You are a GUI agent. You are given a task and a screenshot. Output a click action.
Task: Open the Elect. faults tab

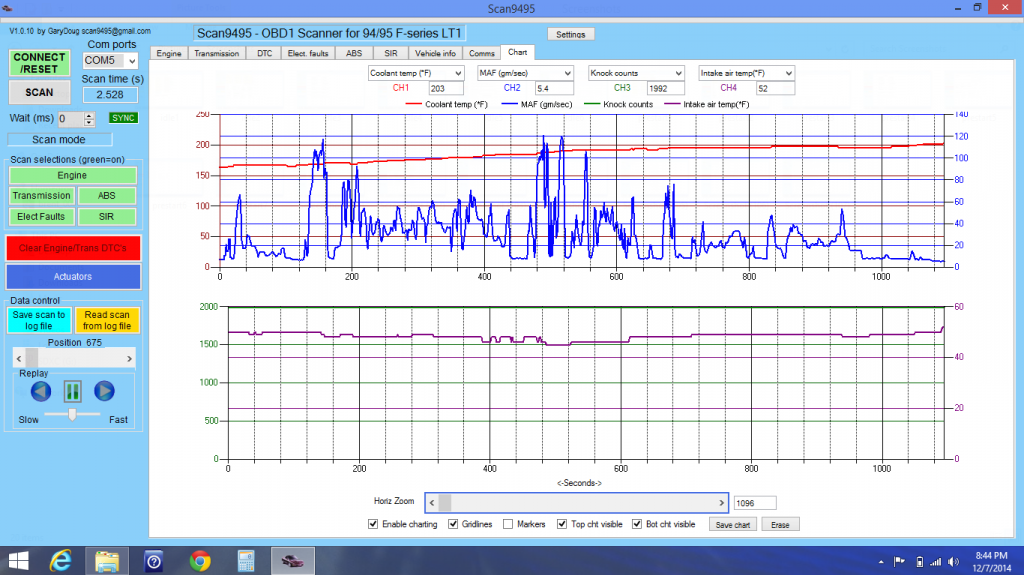point(308,54)
